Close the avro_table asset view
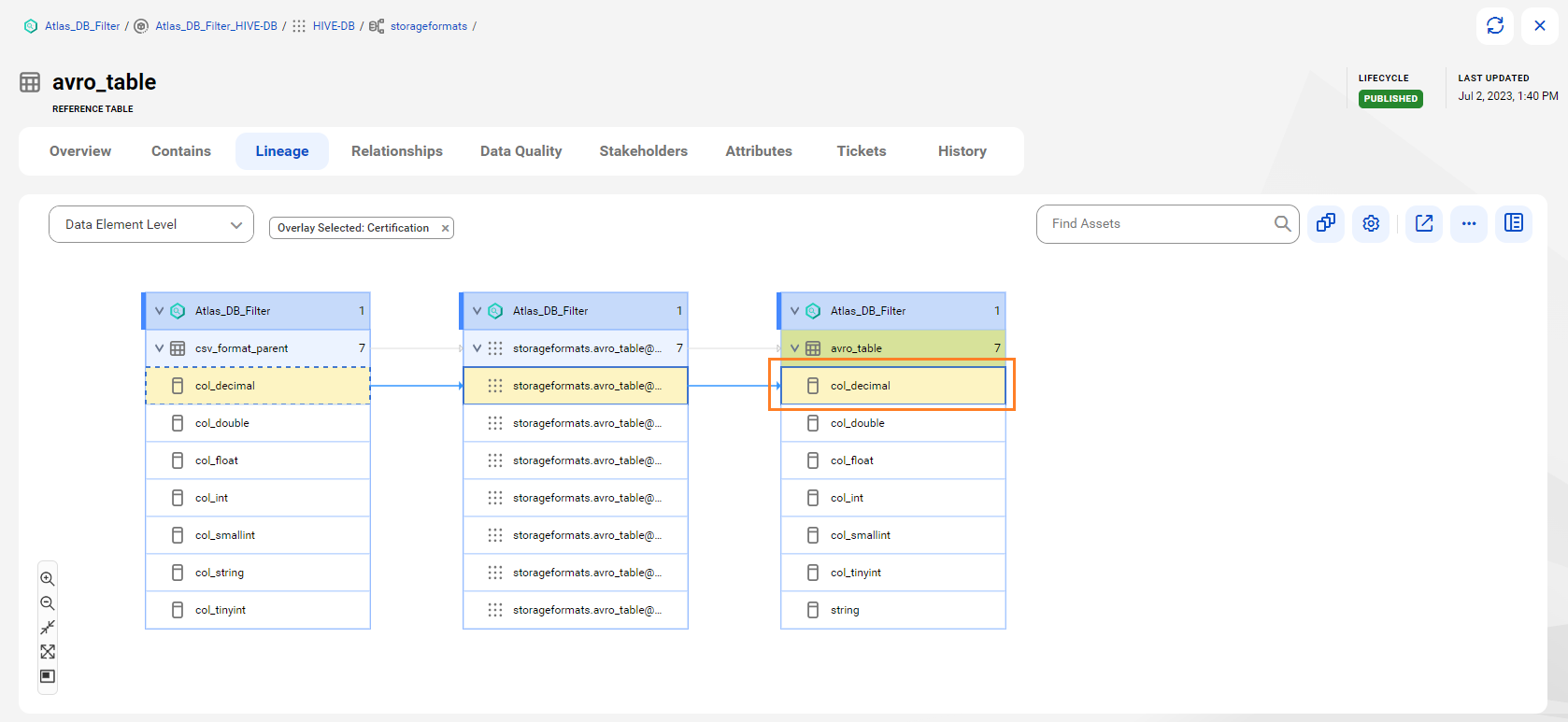The height and width of the screenshot is (722, 1568). [x=1540, y=26]
